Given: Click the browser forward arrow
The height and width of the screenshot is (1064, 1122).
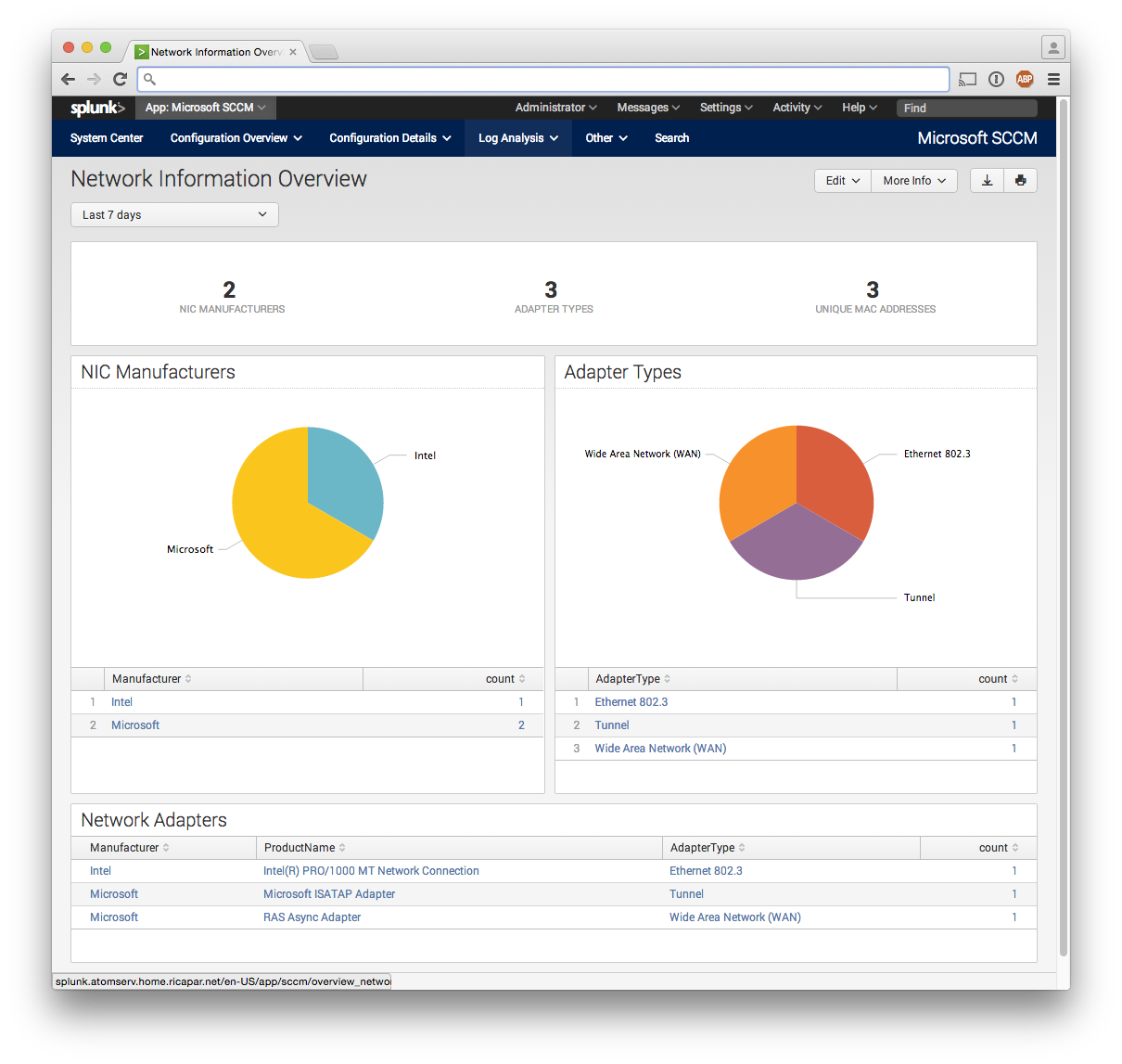Looking at the screenshot, I should click(x=94, y=79).
